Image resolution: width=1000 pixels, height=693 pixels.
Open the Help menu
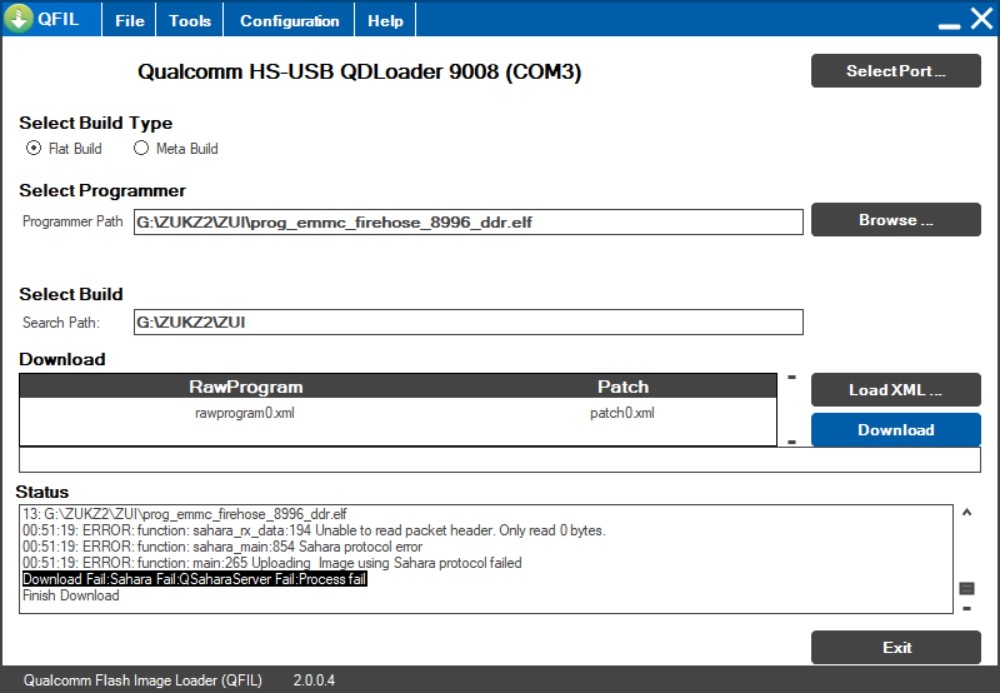pyautogui.click(x=385, y=20)
